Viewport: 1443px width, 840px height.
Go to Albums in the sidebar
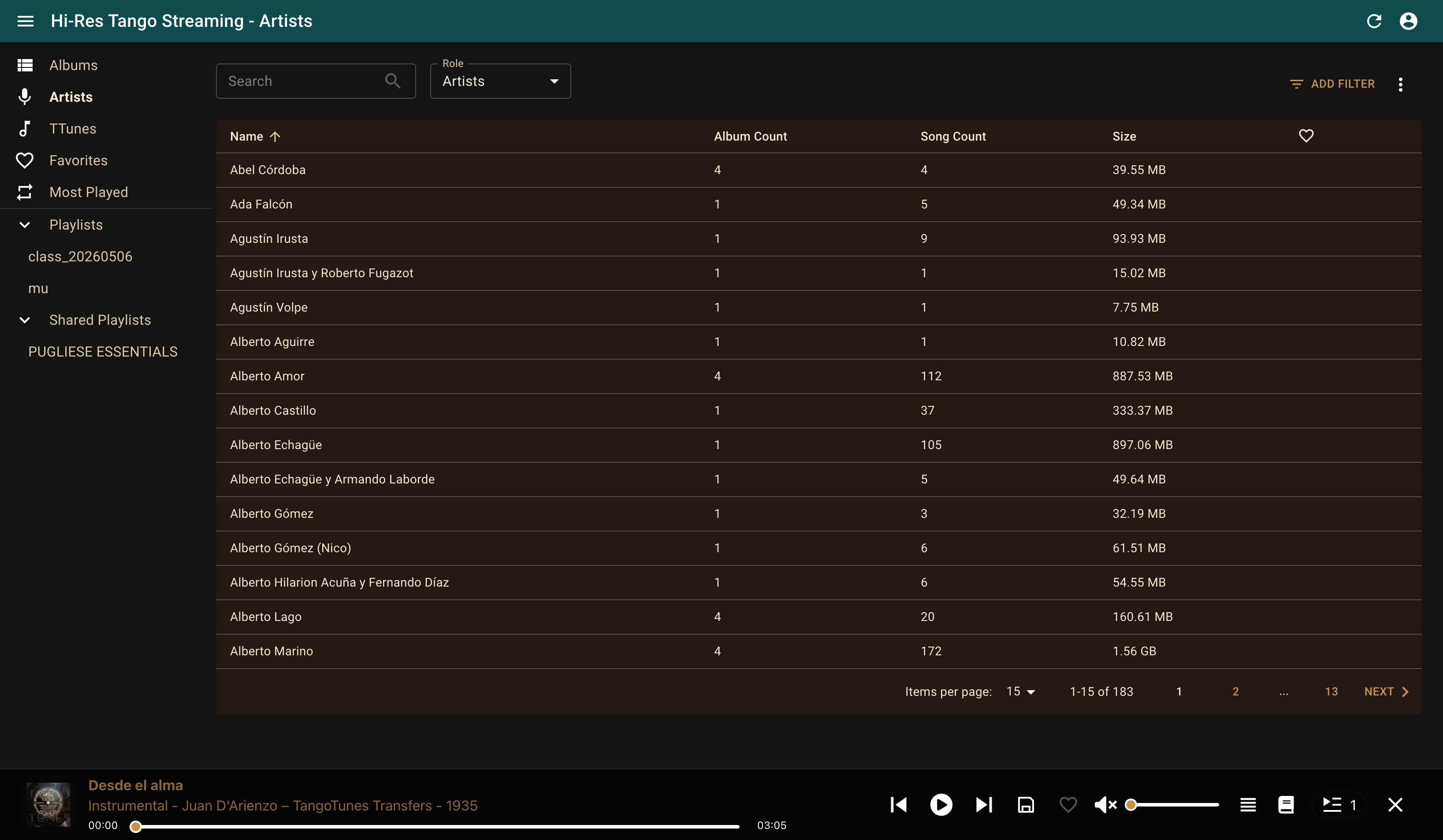point(106,65)
